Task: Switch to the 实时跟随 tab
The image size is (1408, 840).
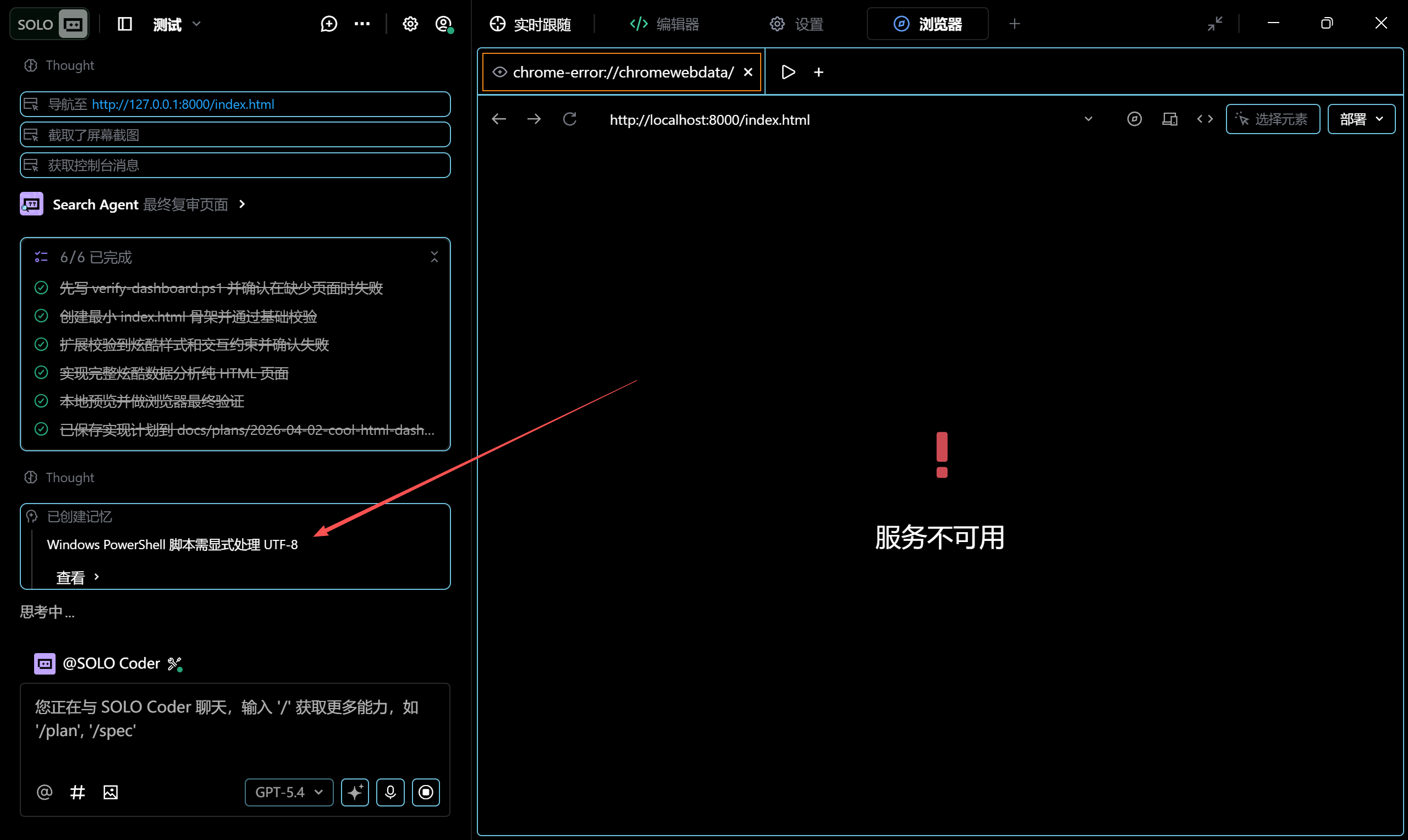Action: 531,24
